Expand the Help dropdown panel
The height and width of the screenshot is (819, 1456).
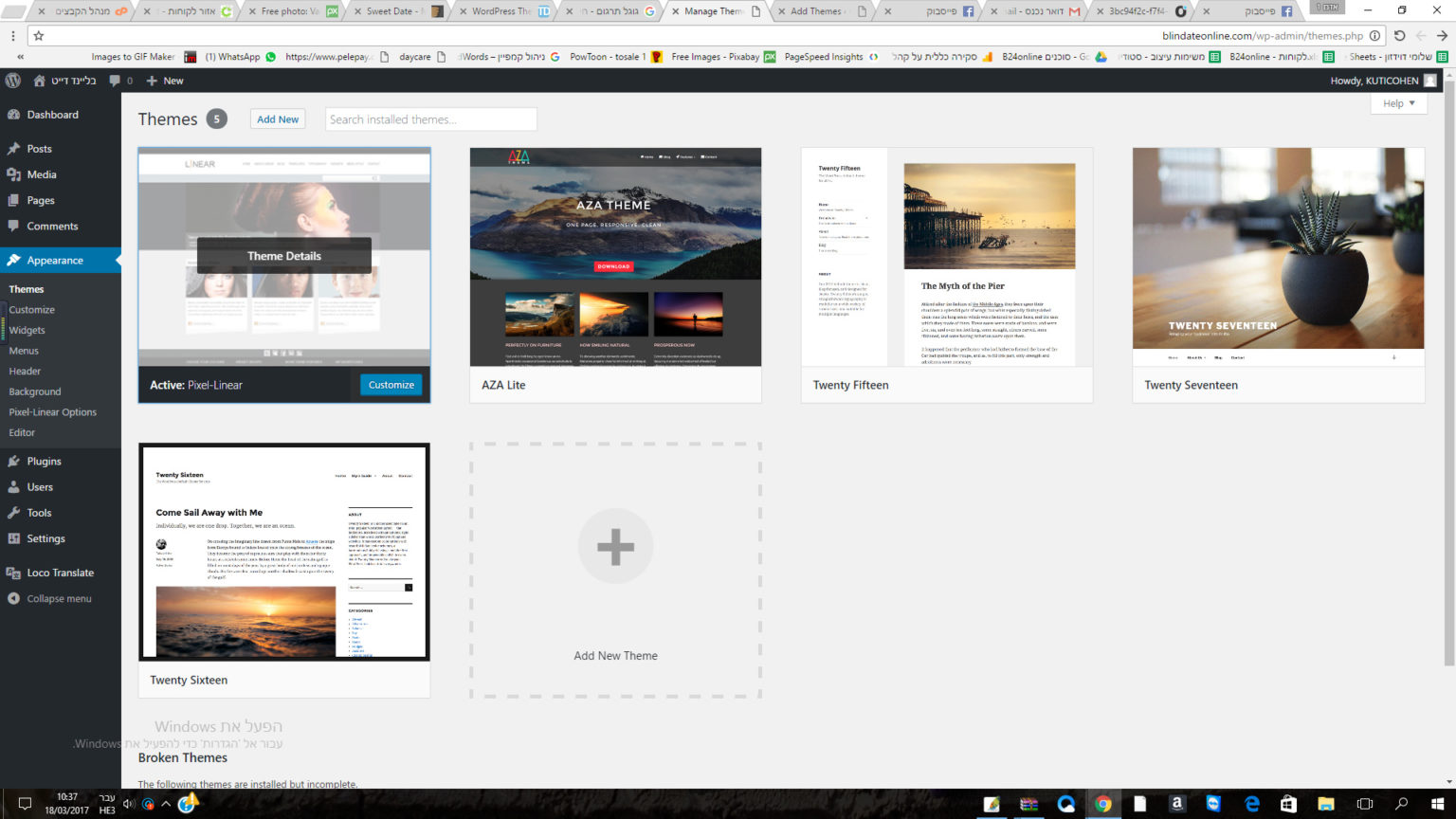click(1398, 103)
